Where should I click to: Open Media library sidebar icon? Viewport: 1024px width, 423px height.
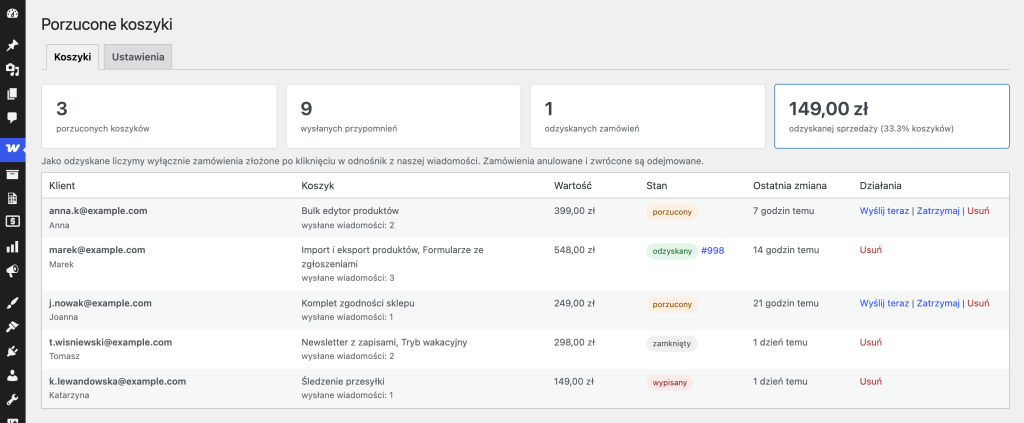click(12, 70)
